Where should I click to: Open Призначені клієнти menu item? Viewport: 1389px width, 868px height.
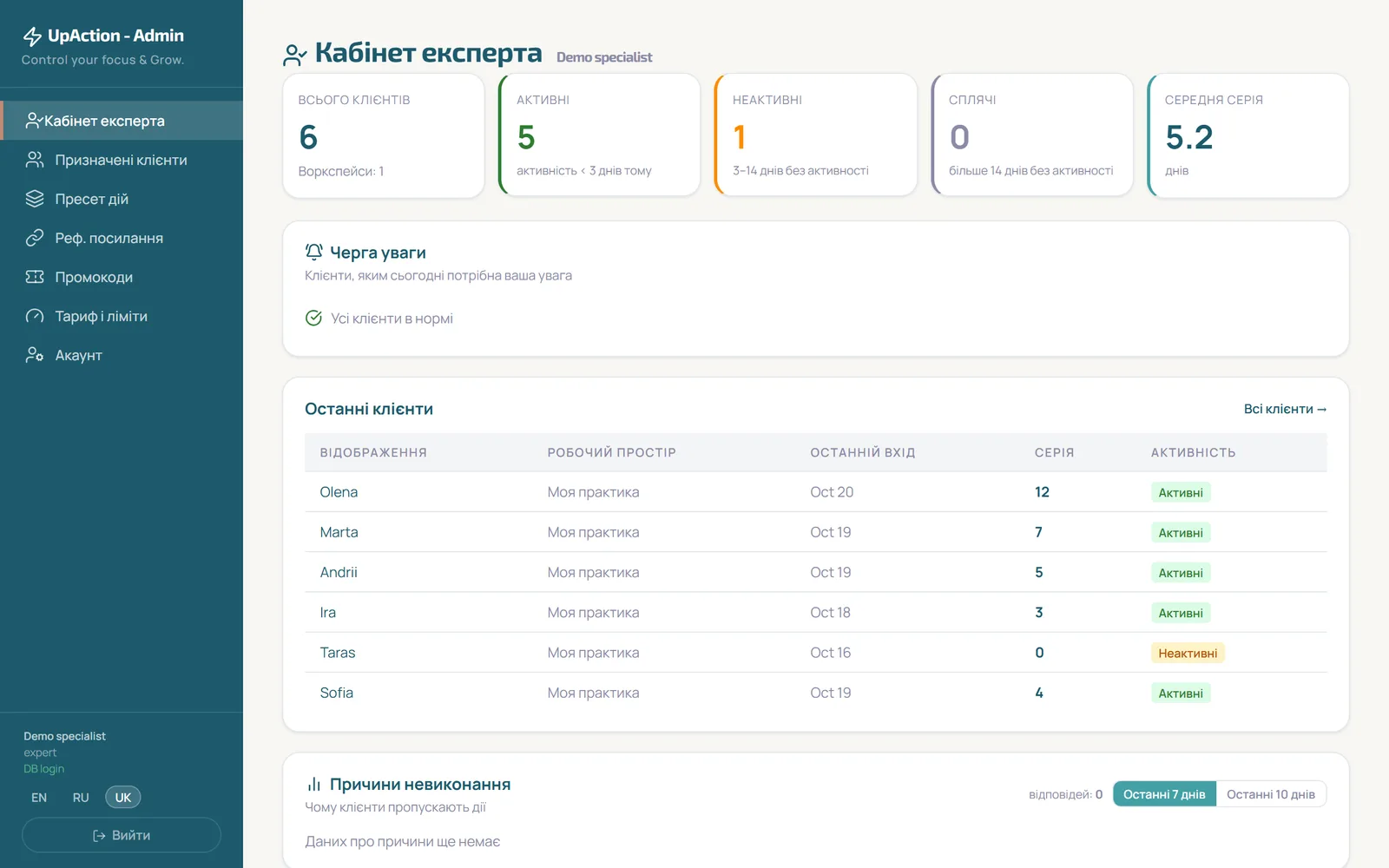[x=122, y=160]
